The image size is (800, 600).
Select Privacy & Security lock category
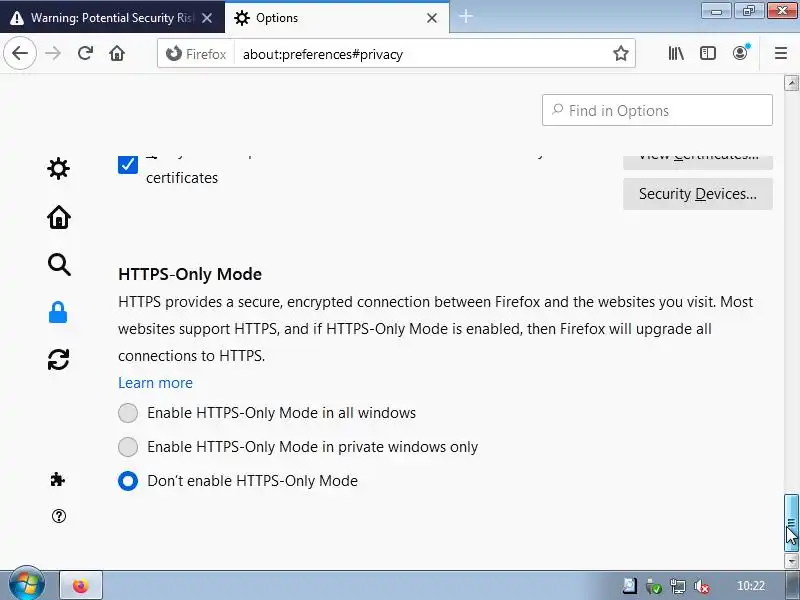pos(58,312)
